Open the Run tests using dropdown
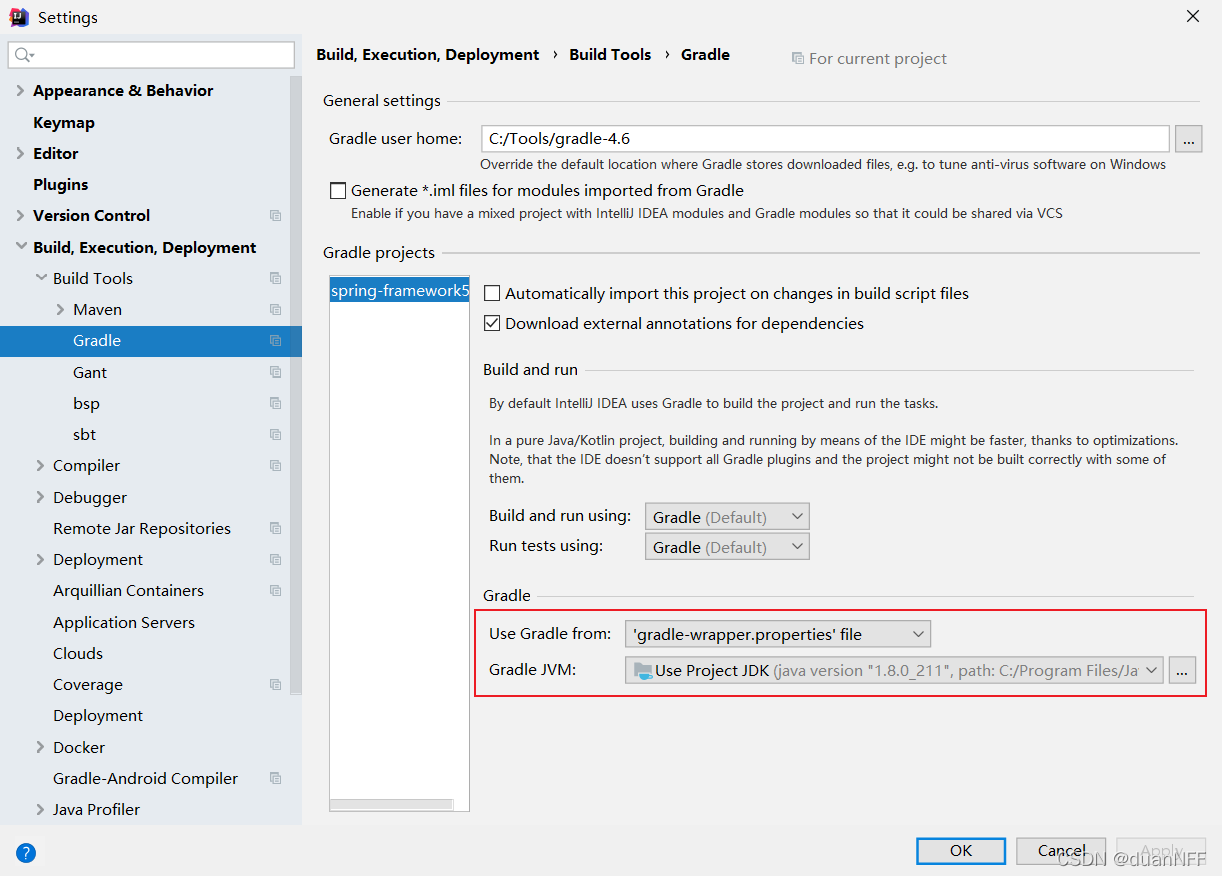Image resolution: width=1222 pixels, height=876 pixels. pos(727,547)
